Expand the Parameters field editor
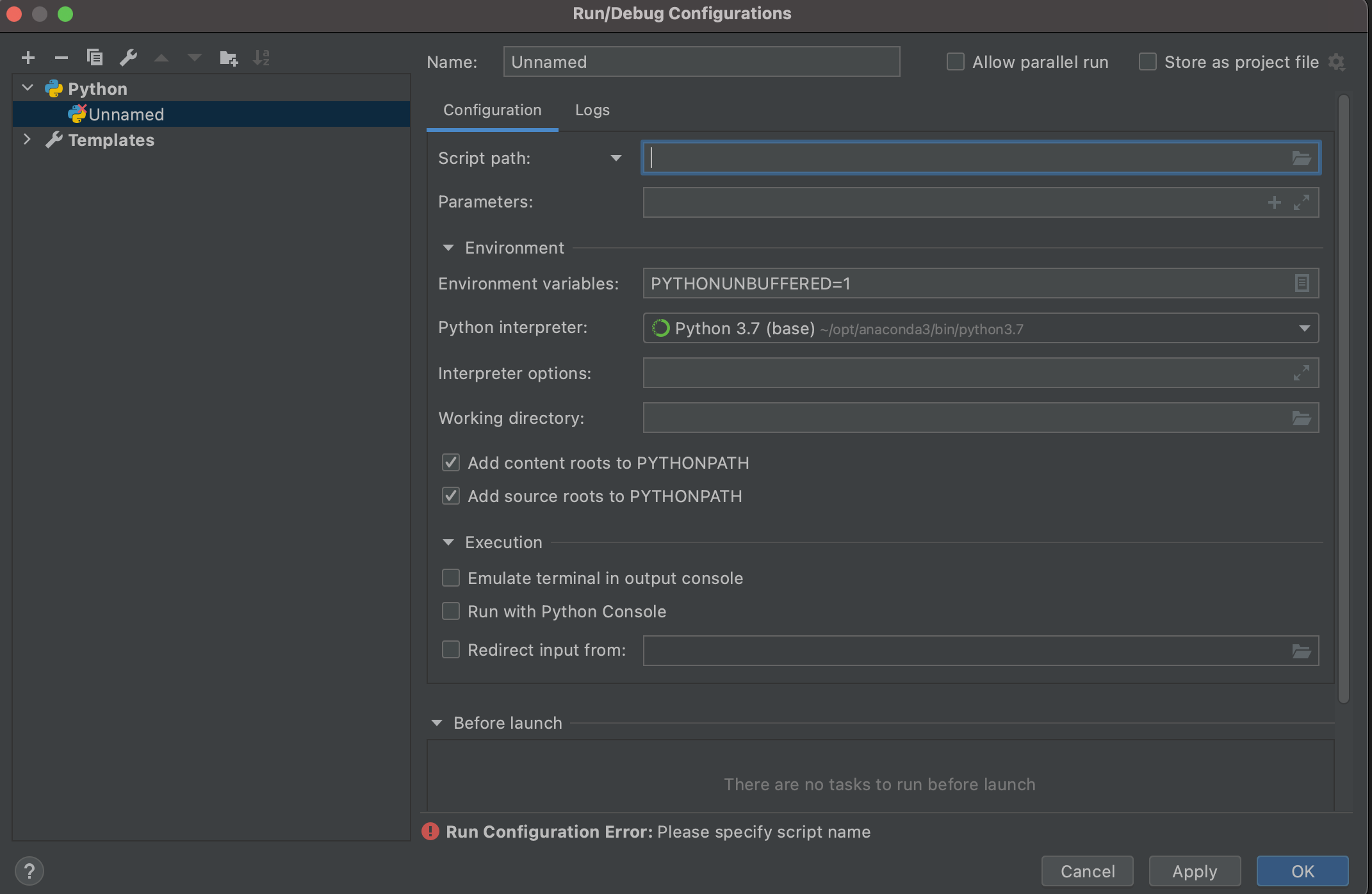 pos(1302,202)
